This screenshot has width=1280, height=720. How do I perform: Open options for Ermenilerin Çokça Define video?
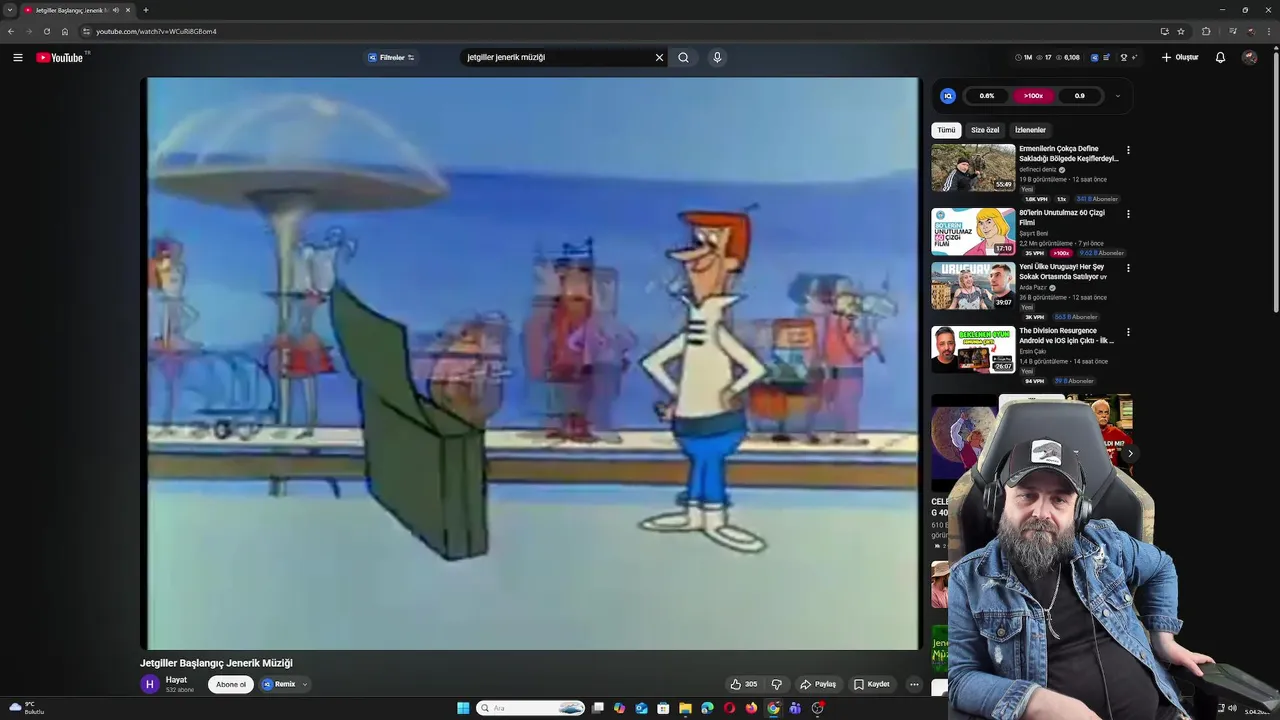1128,150
